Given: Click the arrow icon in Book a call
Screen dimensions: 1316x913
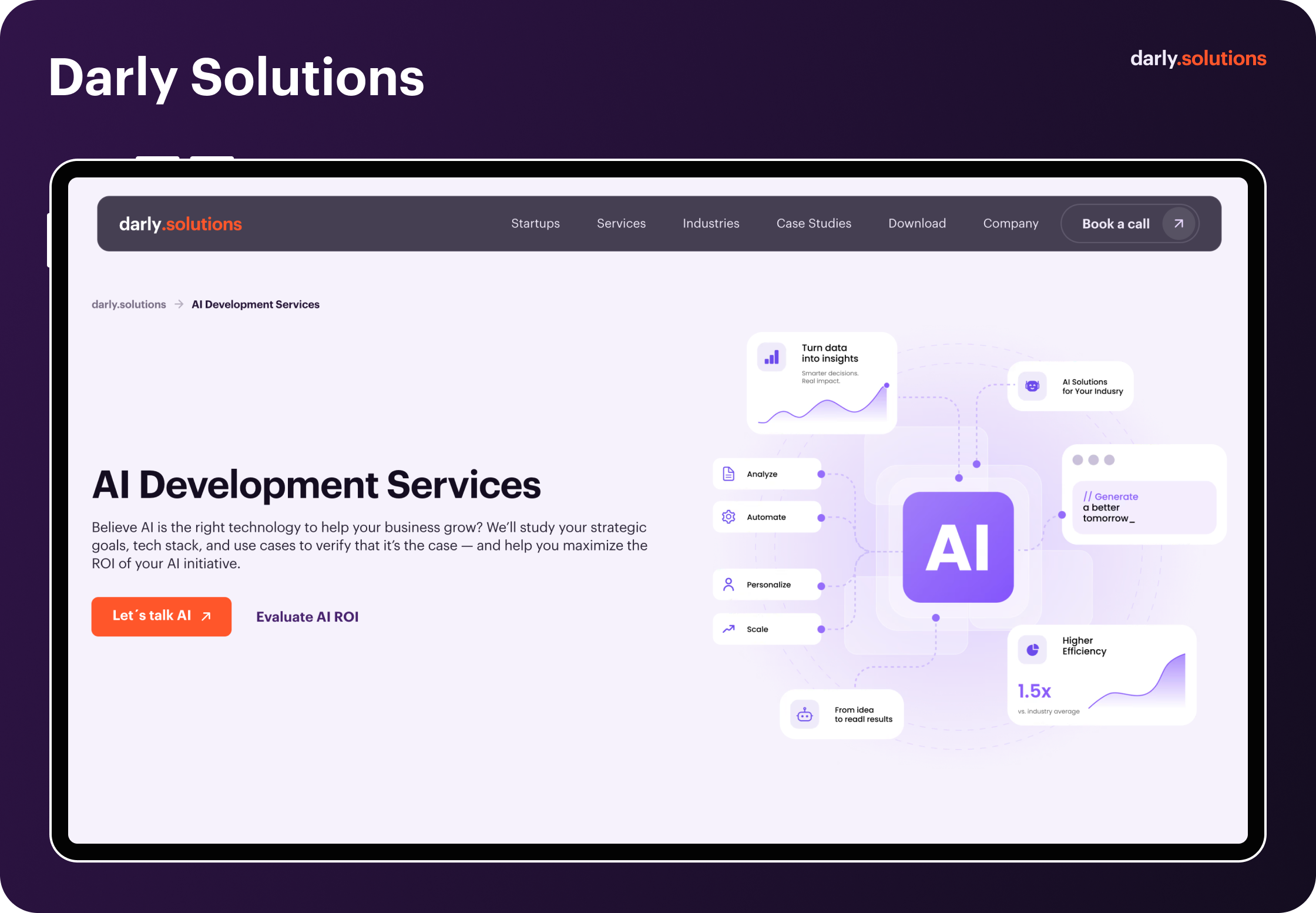Looking at the screenshot, I should click(1179, 223).
